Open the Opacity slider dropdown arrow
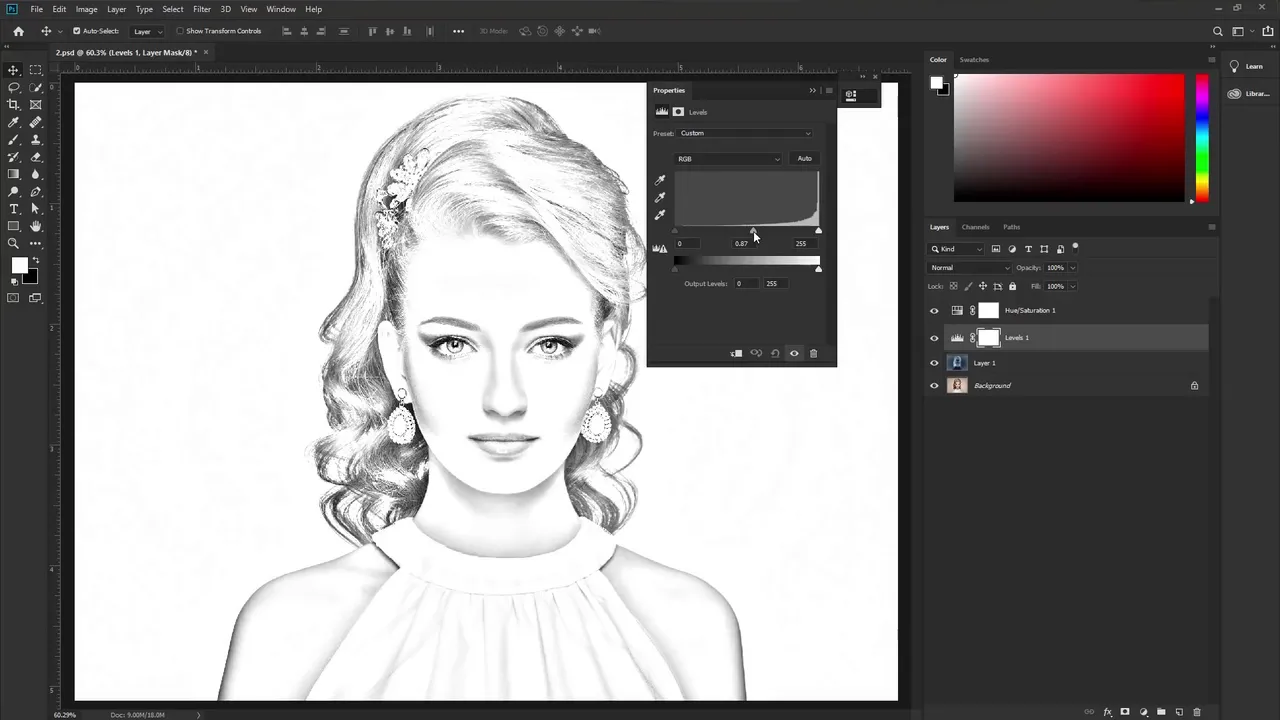 [1073, 268]
